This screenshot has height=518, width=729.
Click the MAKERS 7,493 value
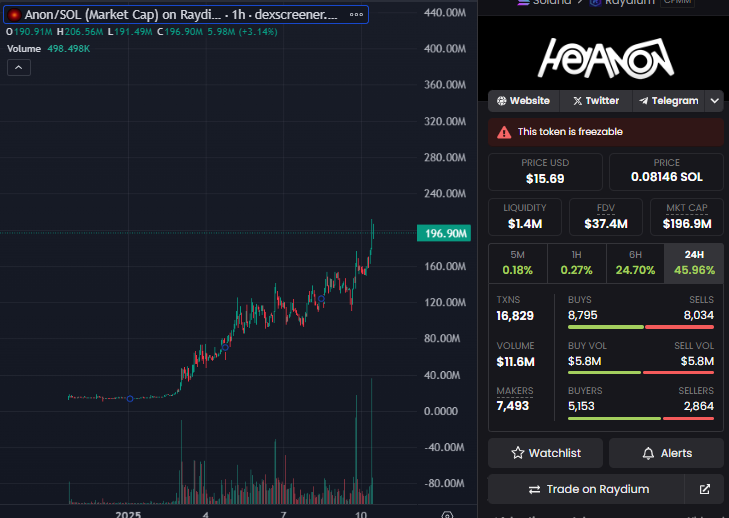(513, 406)
